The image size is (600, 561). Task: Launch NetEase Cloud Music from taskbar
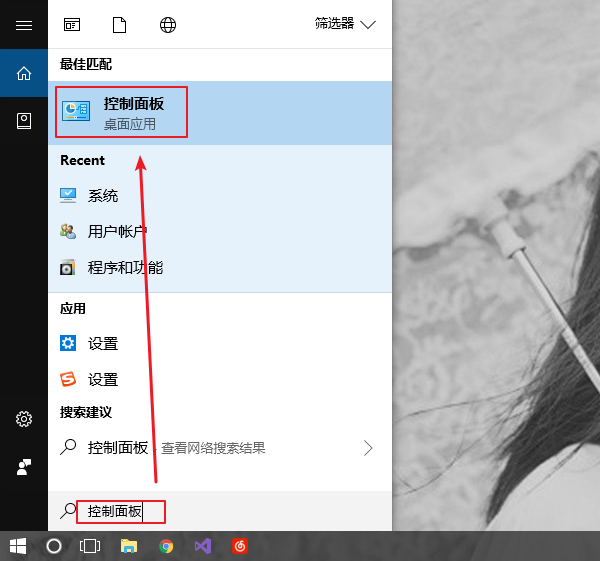[x=240, y=546]
